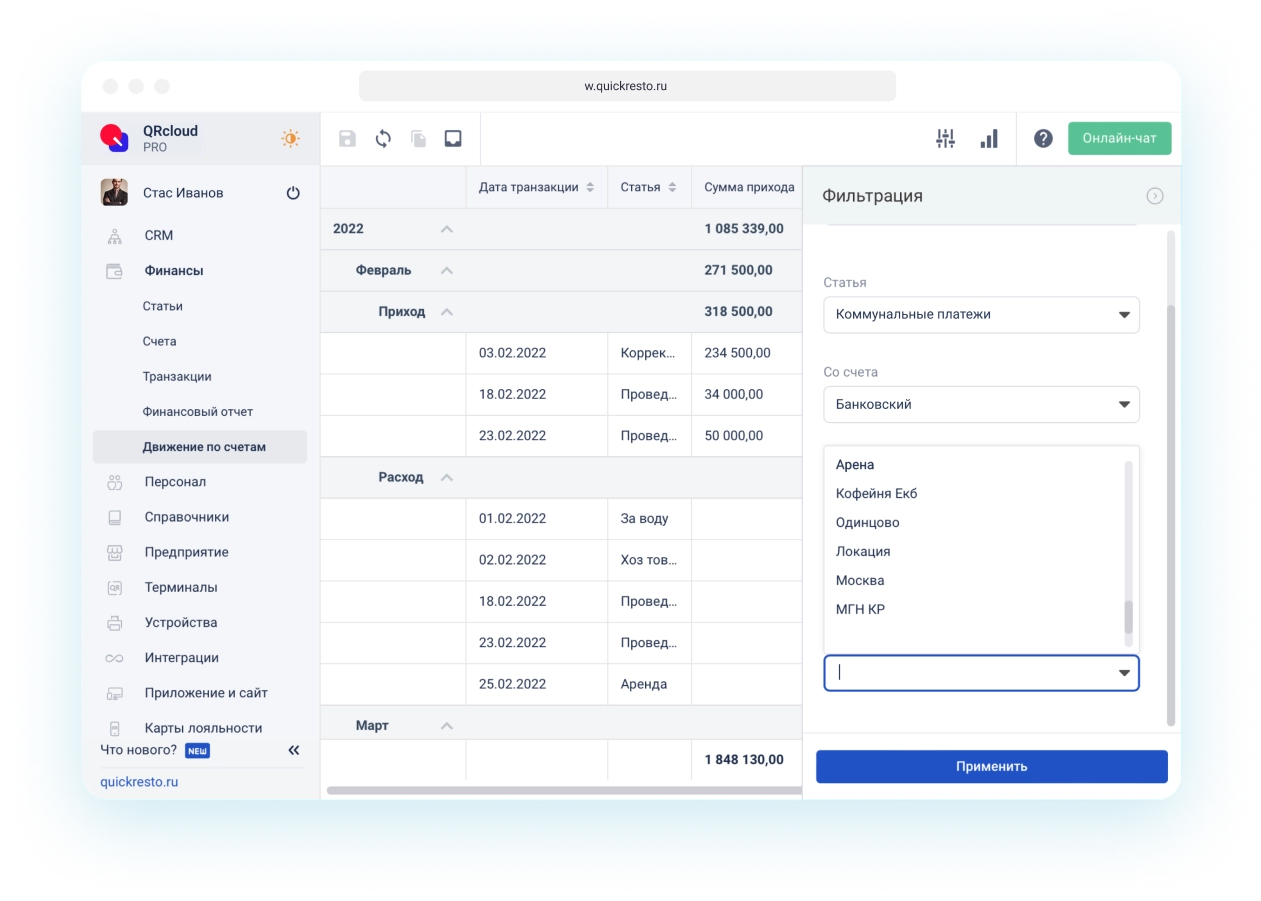Viewport: 1261px width, 901px height.
Task: Click the inbox tray icon in toolbar
Action: pos(453,139)
